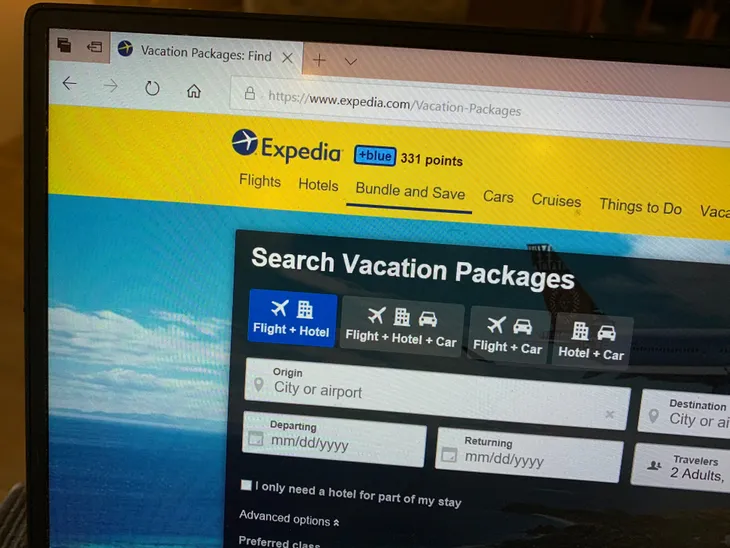Clear the Origin field with the x icon
Screen dimensions: 730x548
tap(609, 414)
